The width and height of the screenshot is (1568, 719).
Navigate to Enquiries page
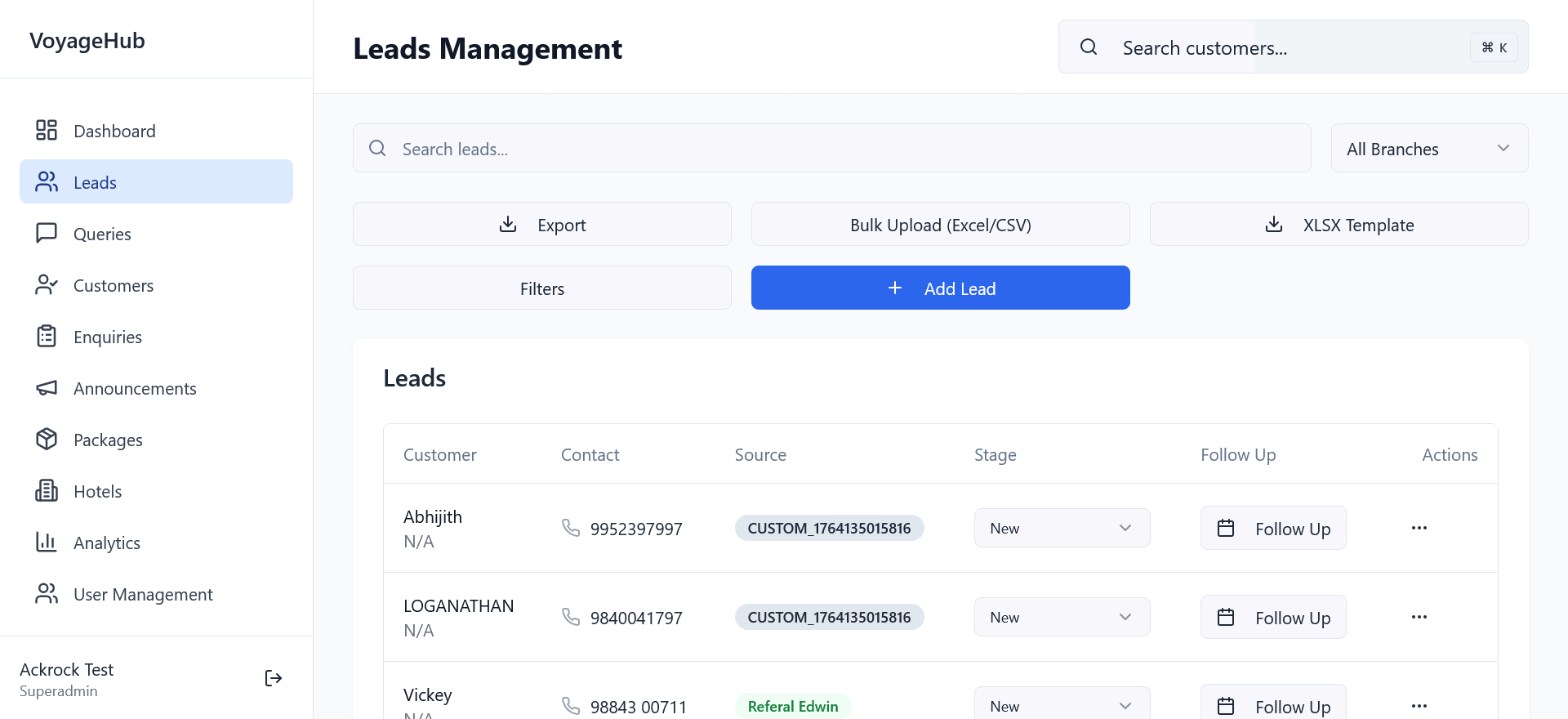[x=156, y=337]
